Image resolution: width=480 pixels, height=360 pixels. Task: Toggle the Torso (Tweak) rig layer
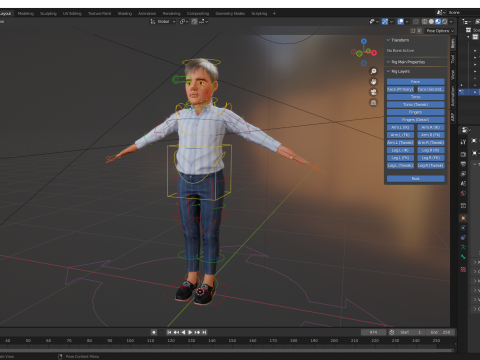point(416,105)
